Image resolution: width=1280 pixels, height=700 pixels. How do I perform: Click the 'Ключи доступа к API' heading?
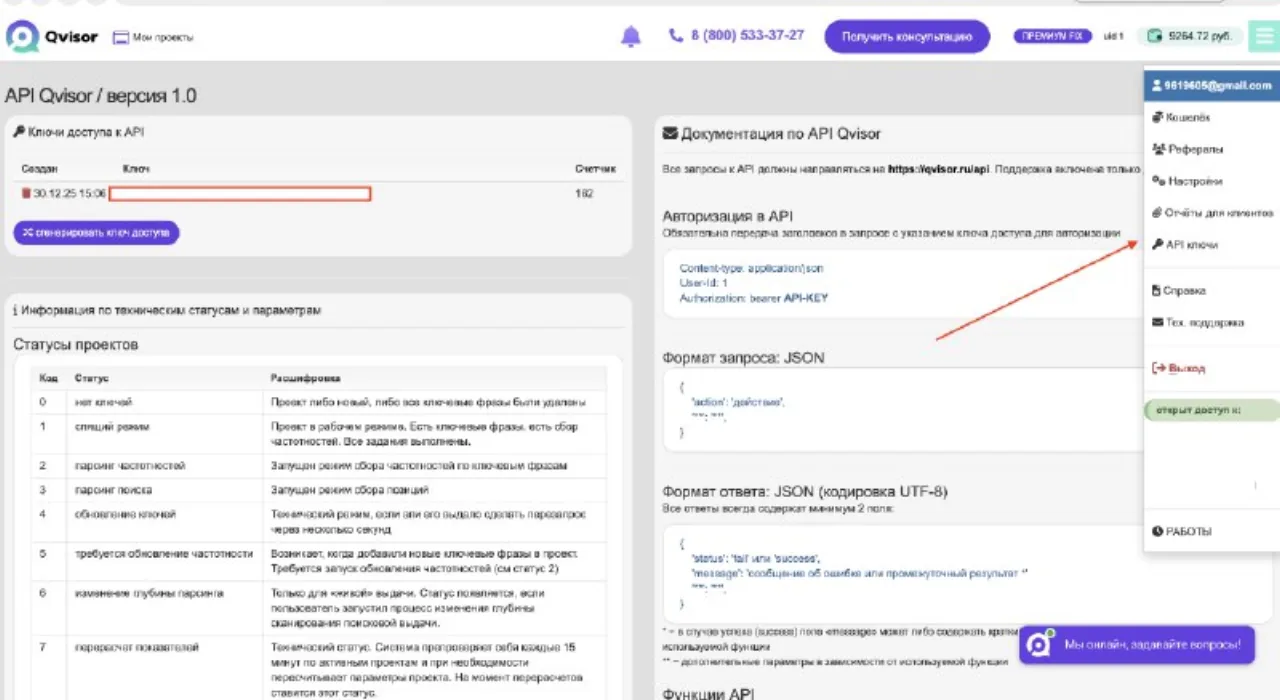[x=79, y=132]
